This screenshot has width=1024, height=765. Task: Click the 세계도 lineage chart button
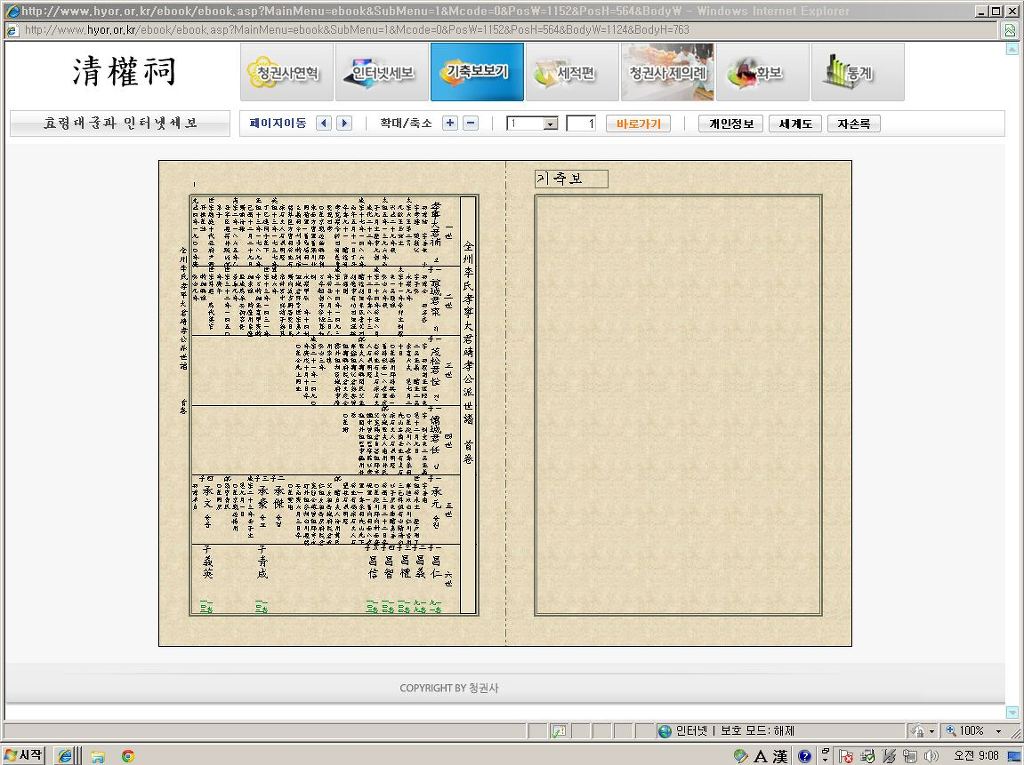tap(795, 124)
